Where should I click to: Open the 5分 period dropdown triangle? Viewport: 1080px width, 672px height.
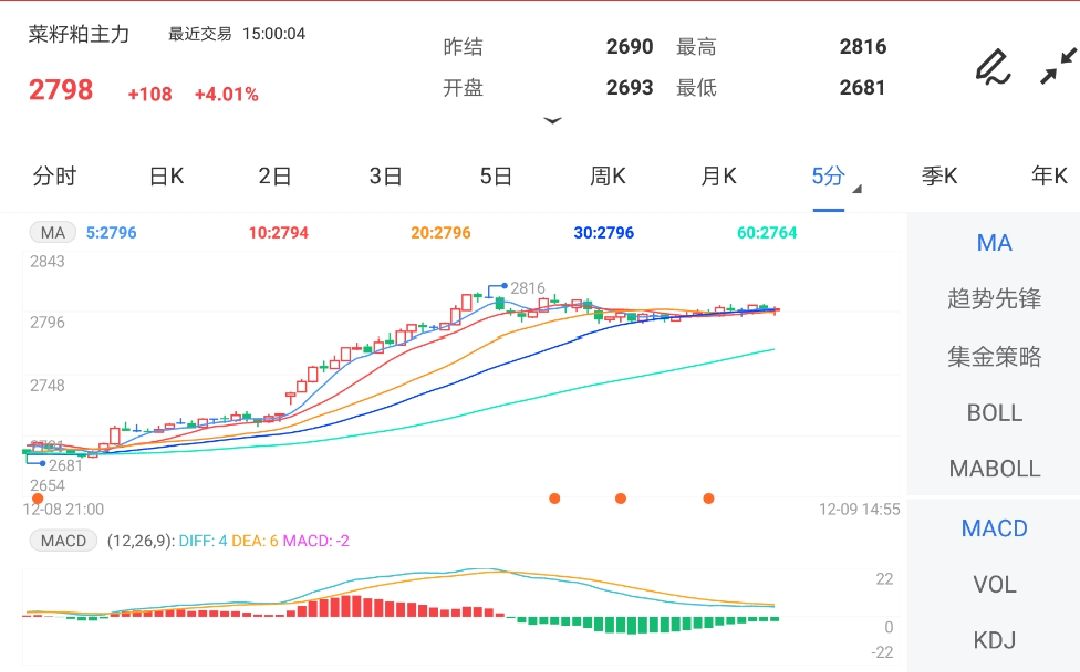857,189
